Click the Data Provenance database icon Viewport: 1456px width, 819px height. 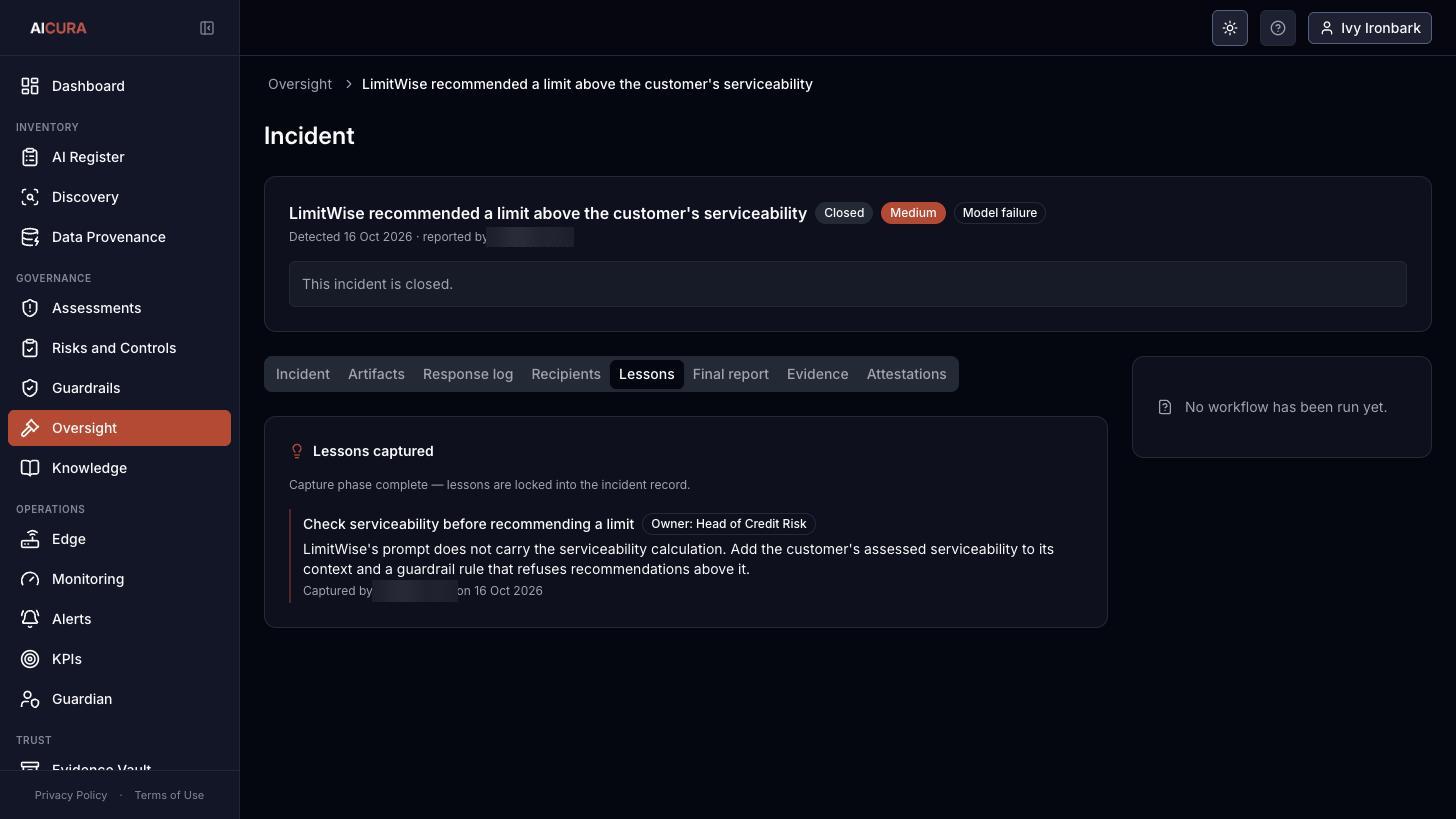point(30,237)
